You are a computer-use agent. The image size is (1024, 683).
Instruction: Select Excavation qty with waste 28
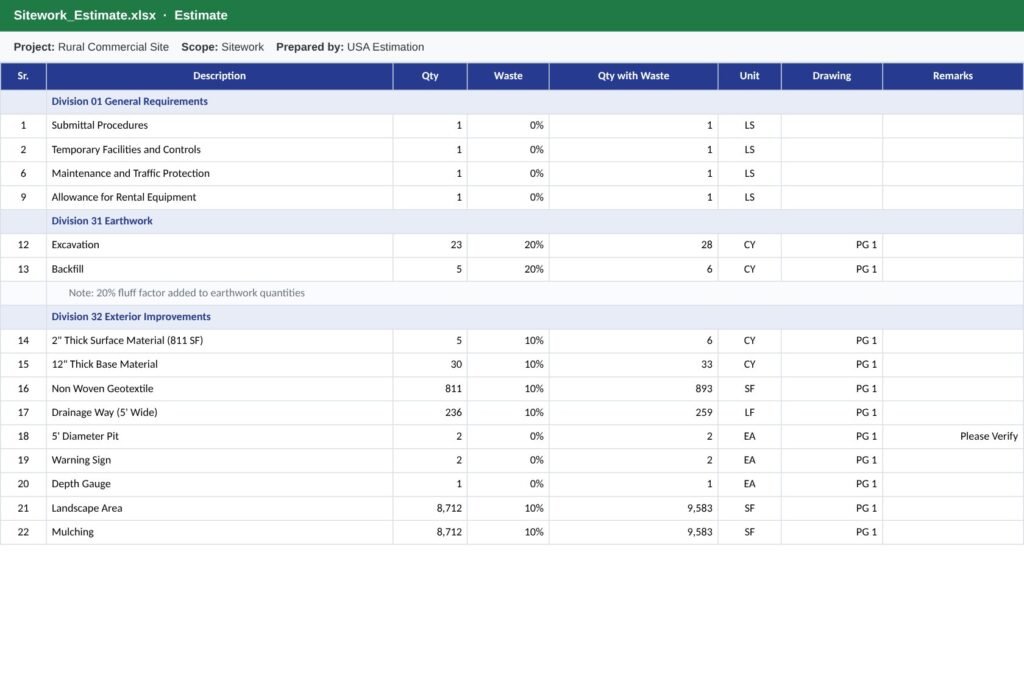click(633, 245)
